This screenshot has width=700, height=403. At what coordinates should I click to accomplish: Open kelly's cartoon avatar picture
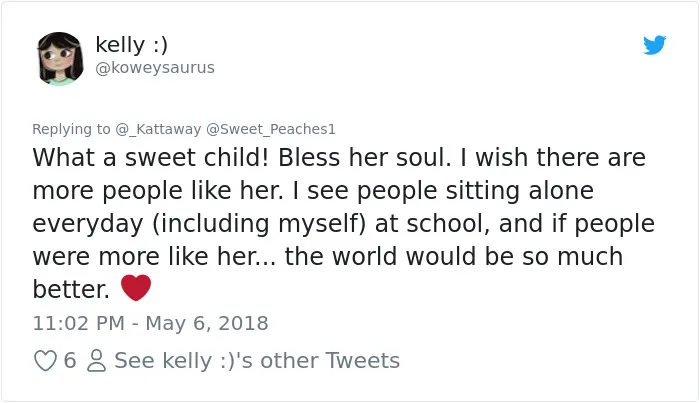[x=60, y=58]
